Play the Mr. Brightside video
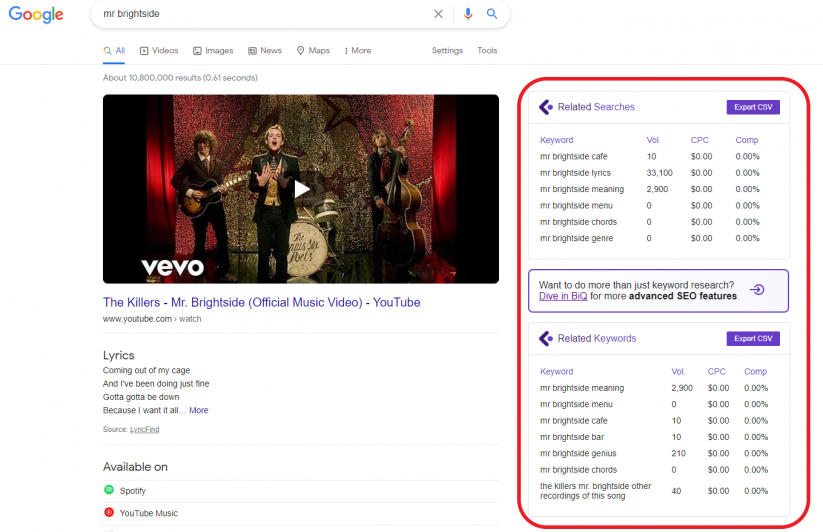Image resolution: width=823 pixels, height=532 pixels. pos(301,189)
